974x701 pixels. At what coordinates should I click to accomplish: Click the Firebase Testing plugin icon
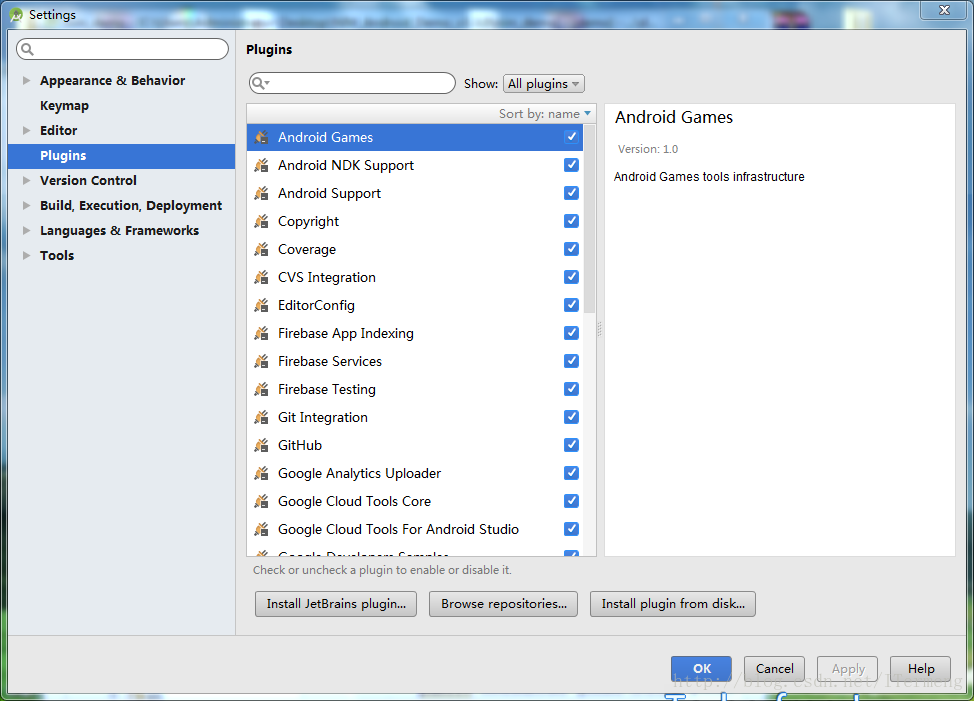coord(262,389)
